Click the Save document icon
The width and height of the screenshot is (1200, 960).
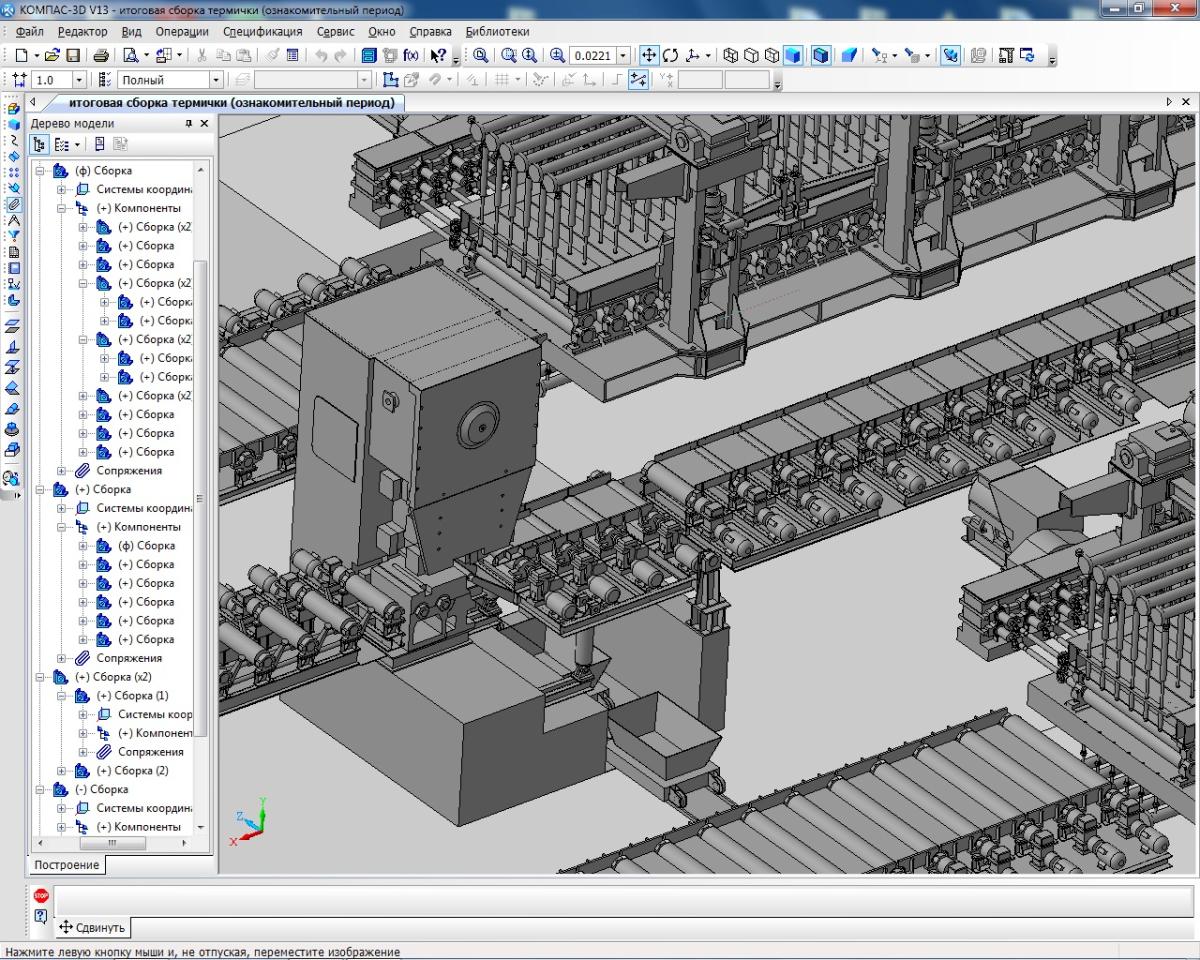pos(73,56)
